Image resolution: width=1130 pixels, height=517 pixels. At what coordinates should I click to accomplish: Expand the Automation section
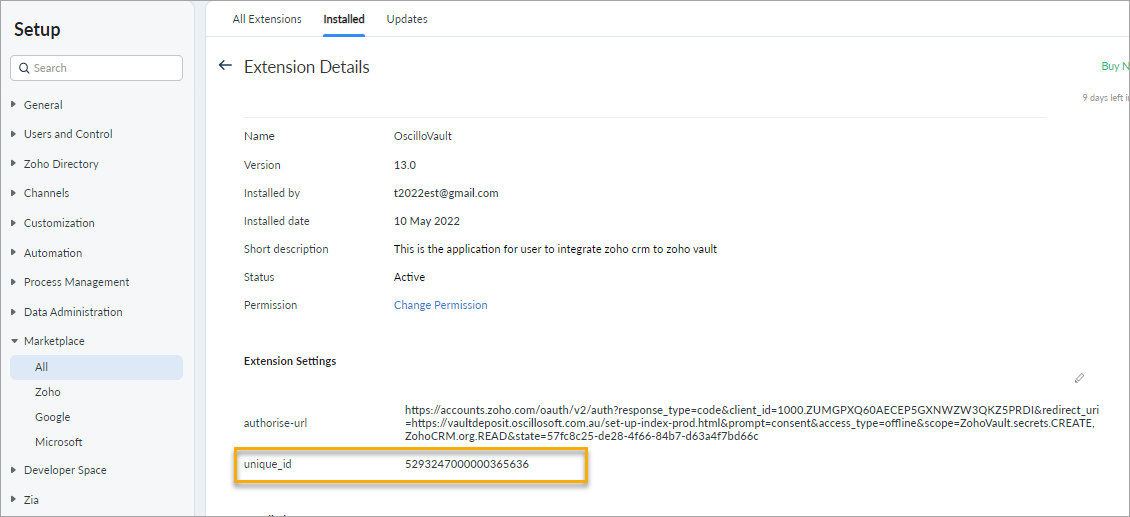coord(14,254)
